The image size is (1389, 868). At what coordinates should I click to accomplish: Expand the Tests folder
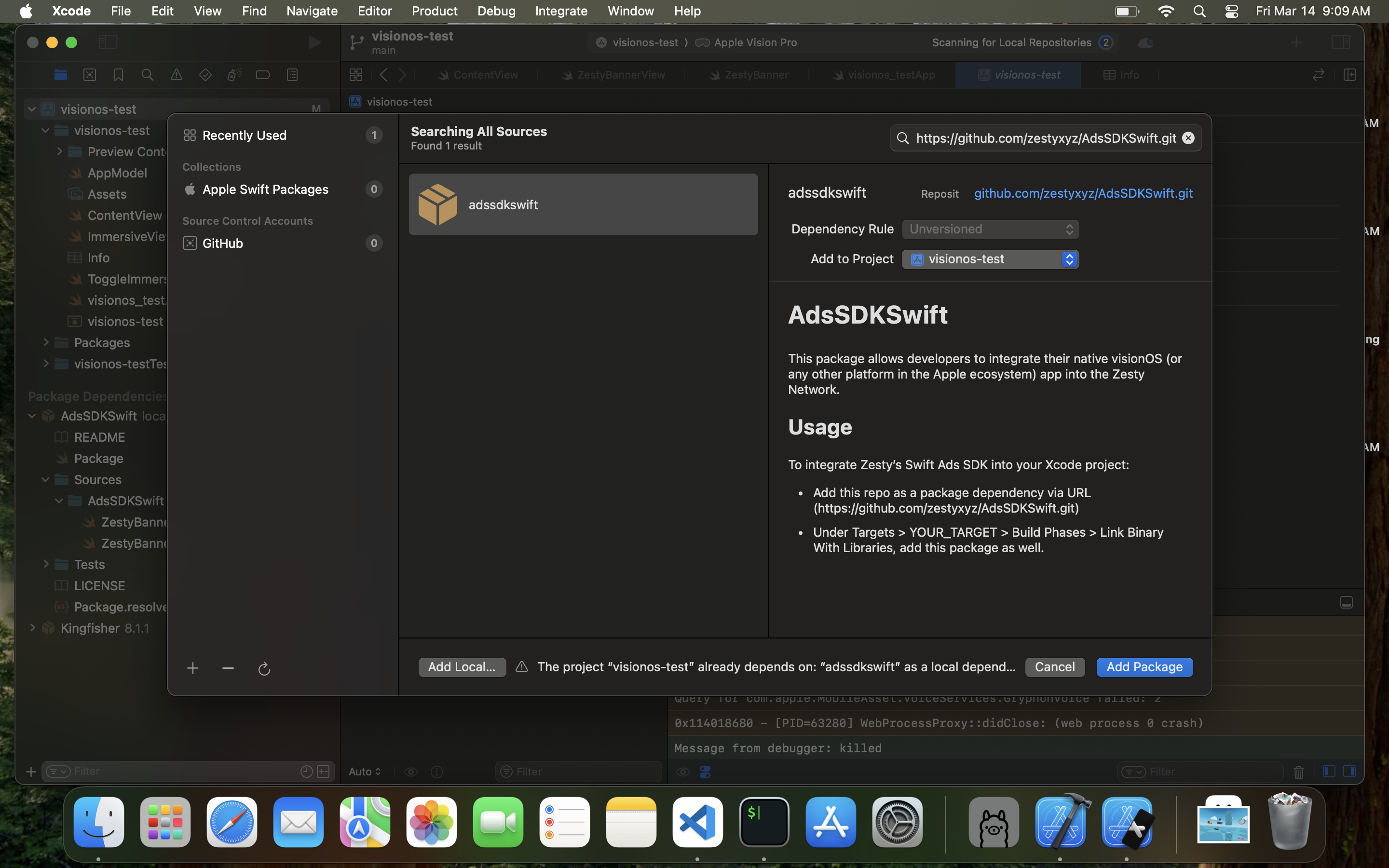point(45,564)
